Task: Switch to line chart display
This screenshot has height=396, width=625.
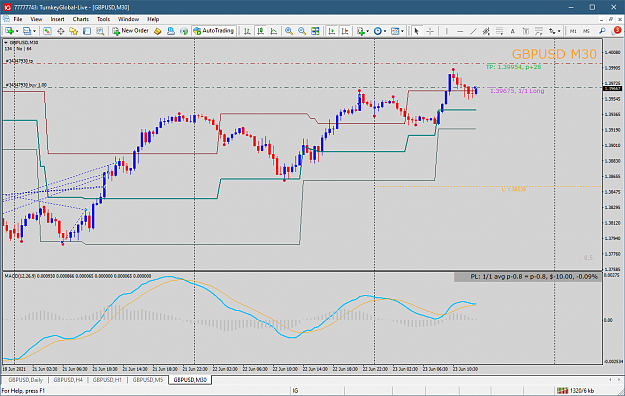Action: (x=273, y=31)
